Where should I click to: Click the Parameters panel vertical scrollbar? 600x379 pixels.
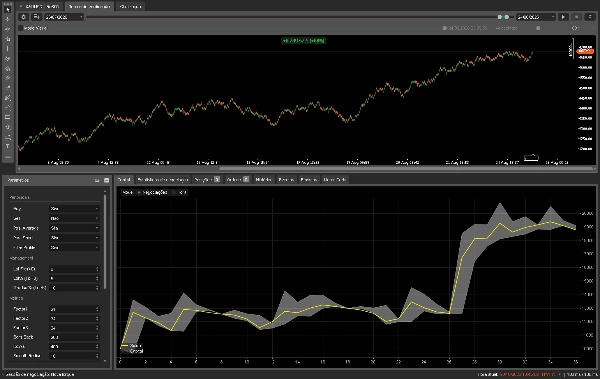(105, 242)
